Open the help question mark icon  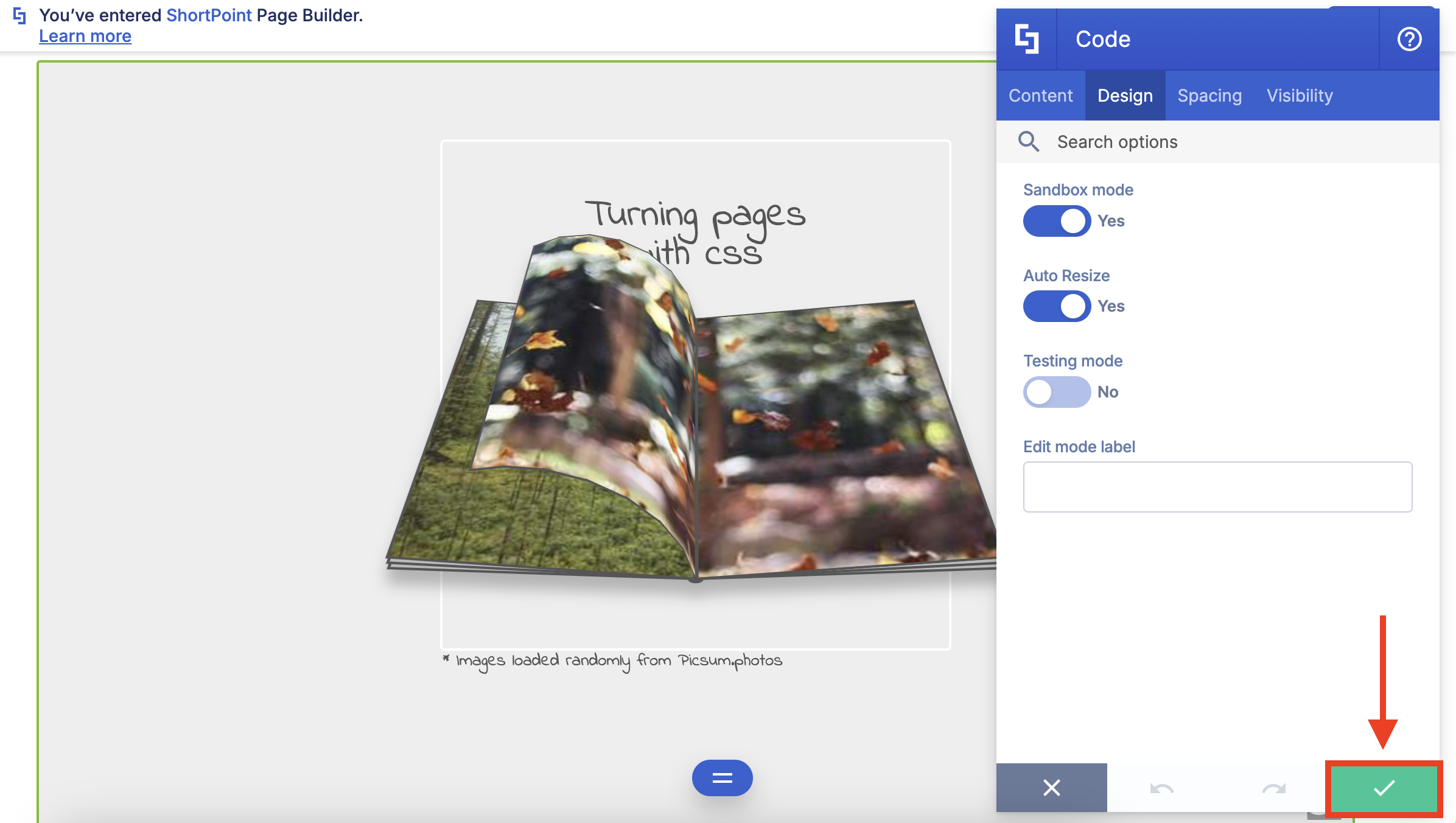coord(1409,39)
